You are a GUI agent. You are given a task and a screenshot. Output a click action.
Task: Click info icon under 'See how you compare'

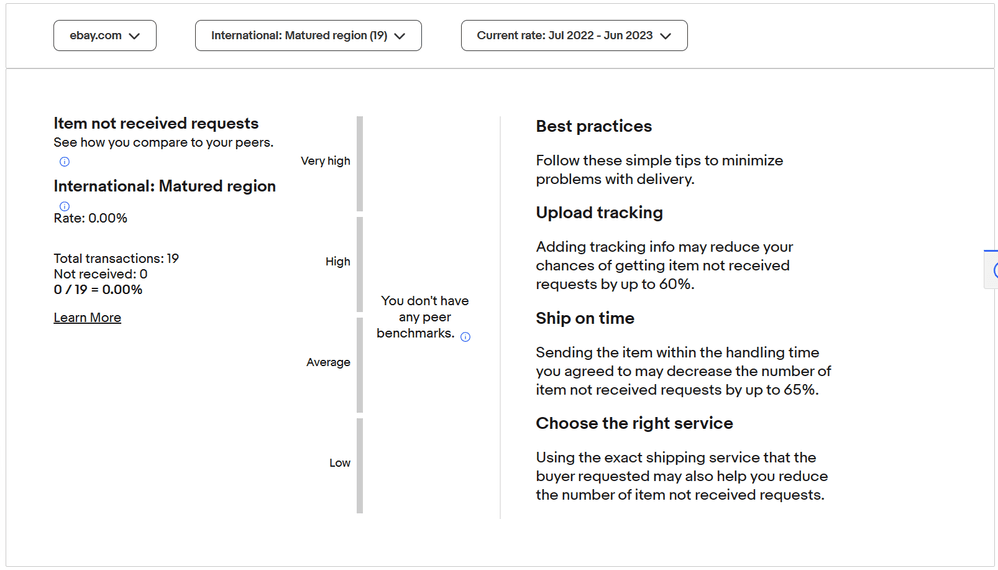coord(64,162)
